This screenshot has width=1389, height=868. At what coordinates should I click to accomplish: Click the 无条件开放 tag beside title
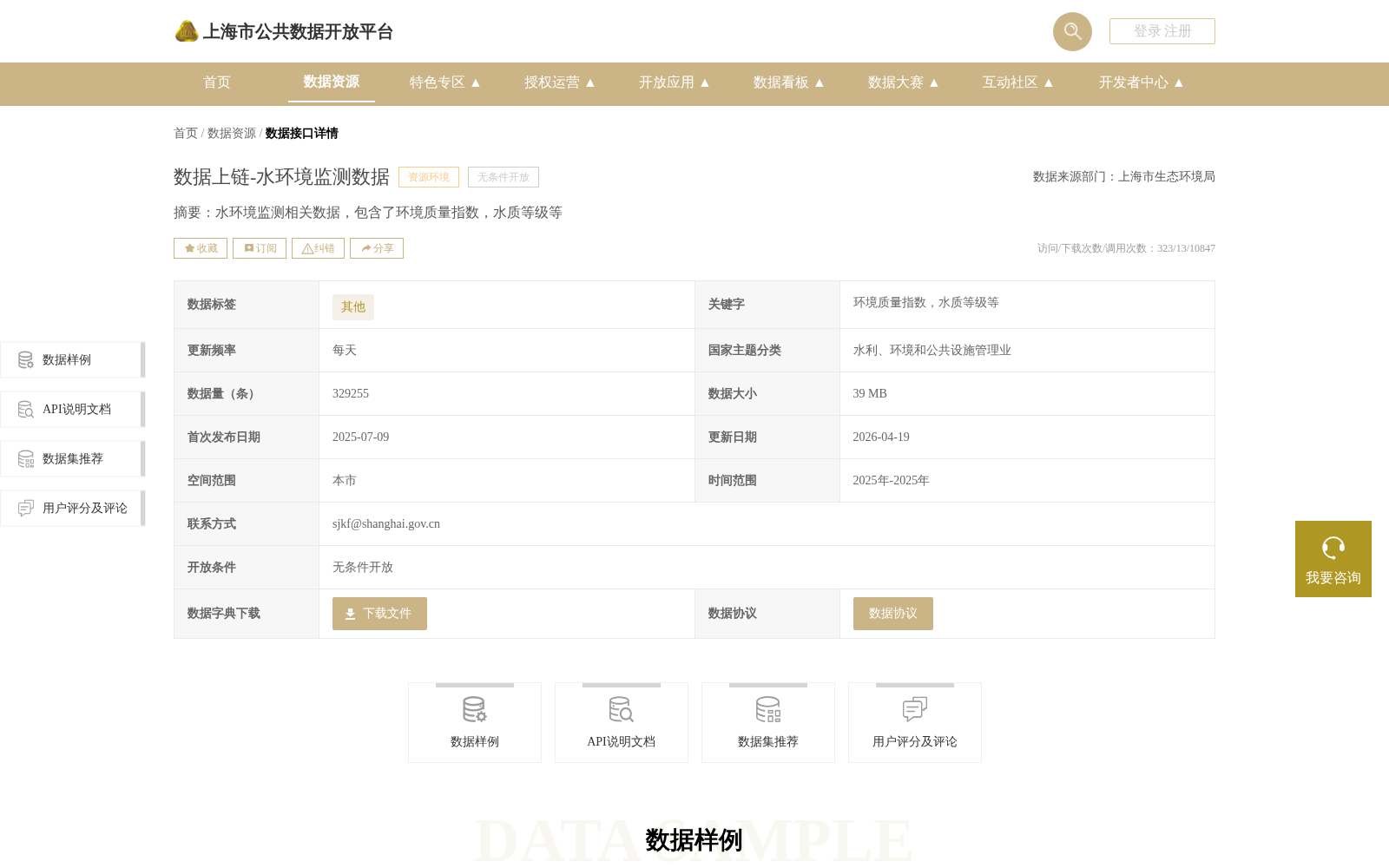point(504,177)
